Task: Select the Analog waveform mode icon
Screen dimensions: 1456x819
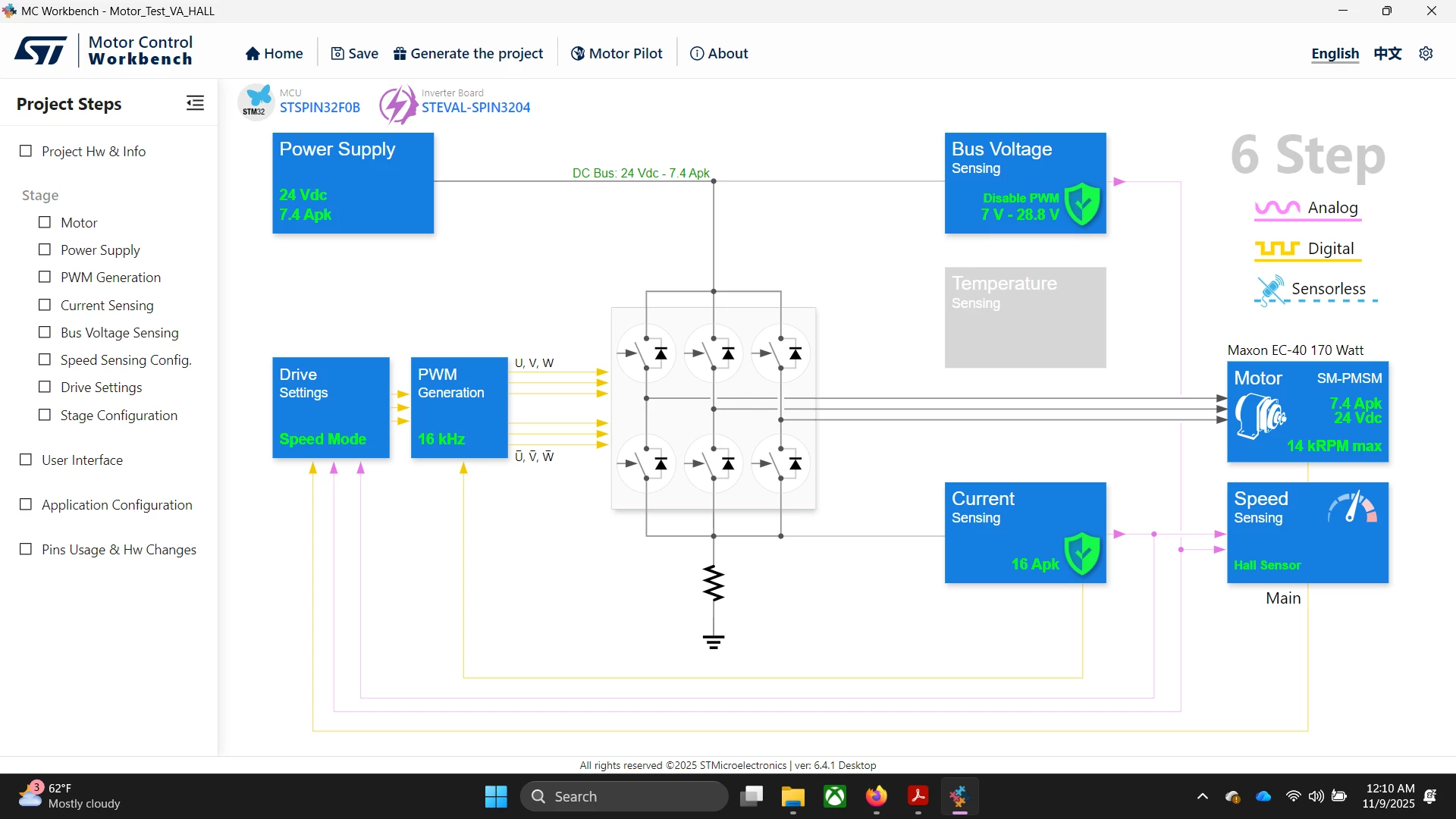Action: (1277, 208)
